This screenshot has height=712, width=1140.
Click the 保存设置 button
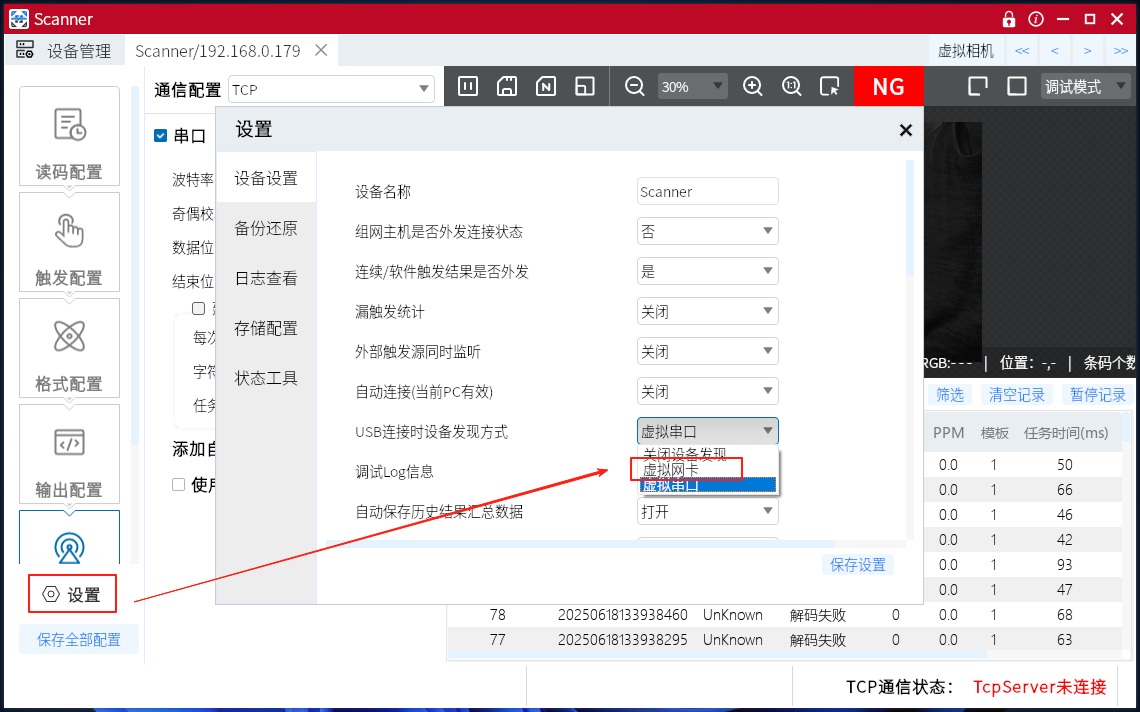tap(858, 564)
